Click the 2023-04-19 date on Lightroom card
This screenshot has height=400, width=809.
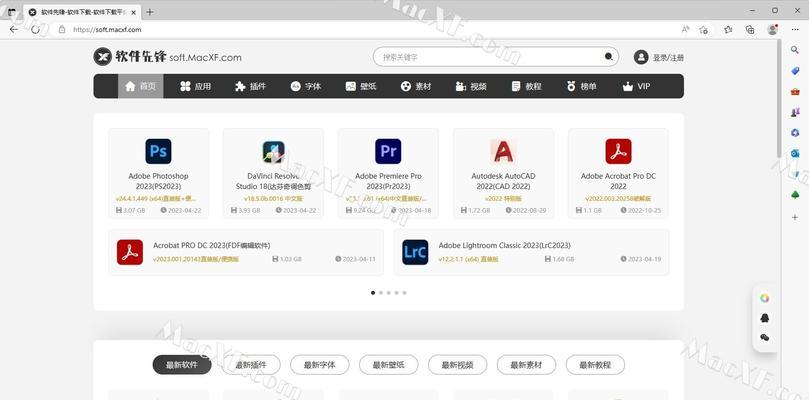pyautogui.click(x=641, y=259)
